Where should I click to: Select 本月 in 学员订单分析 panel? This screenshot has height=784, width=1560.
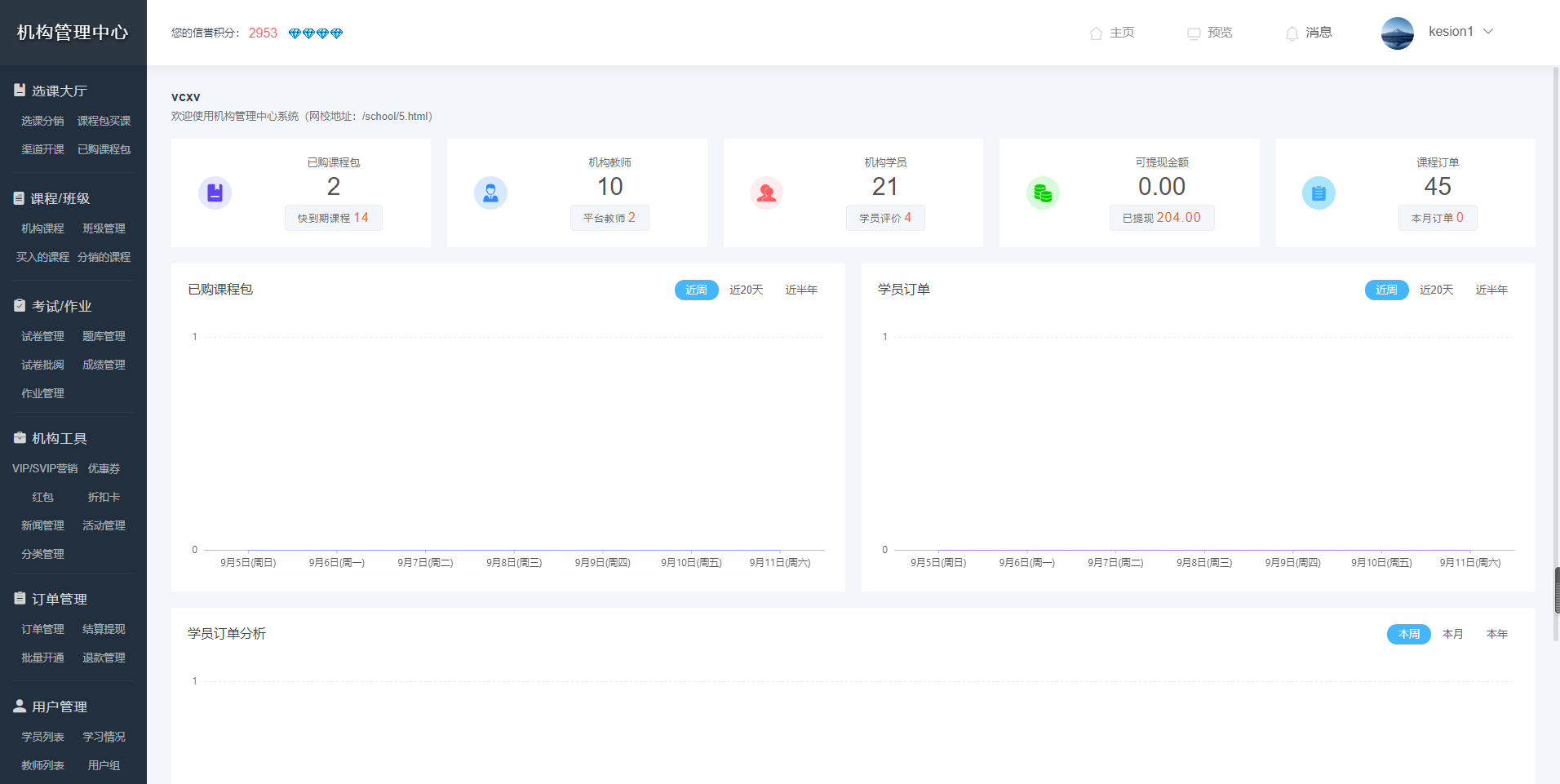[1452, 634]
